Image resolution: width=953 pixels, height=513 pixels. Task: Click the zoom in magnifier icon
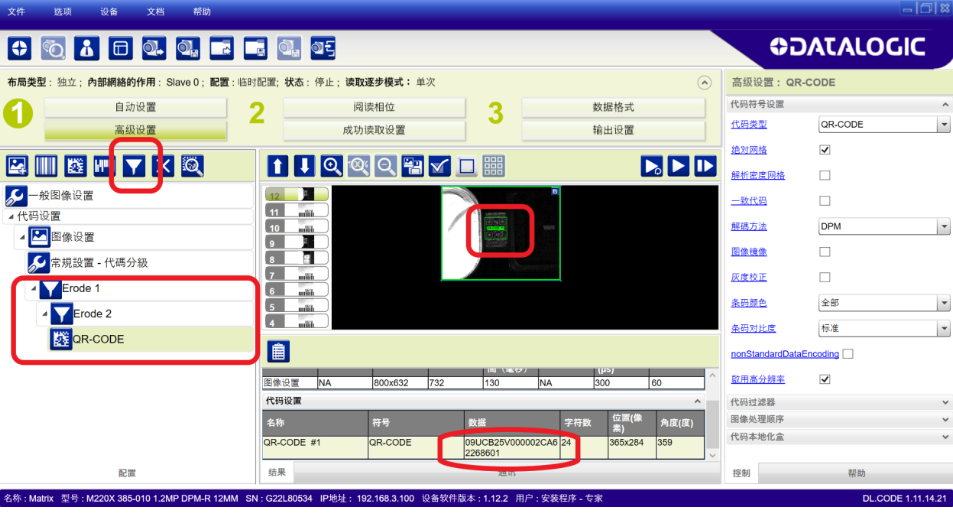pos(332,167)
